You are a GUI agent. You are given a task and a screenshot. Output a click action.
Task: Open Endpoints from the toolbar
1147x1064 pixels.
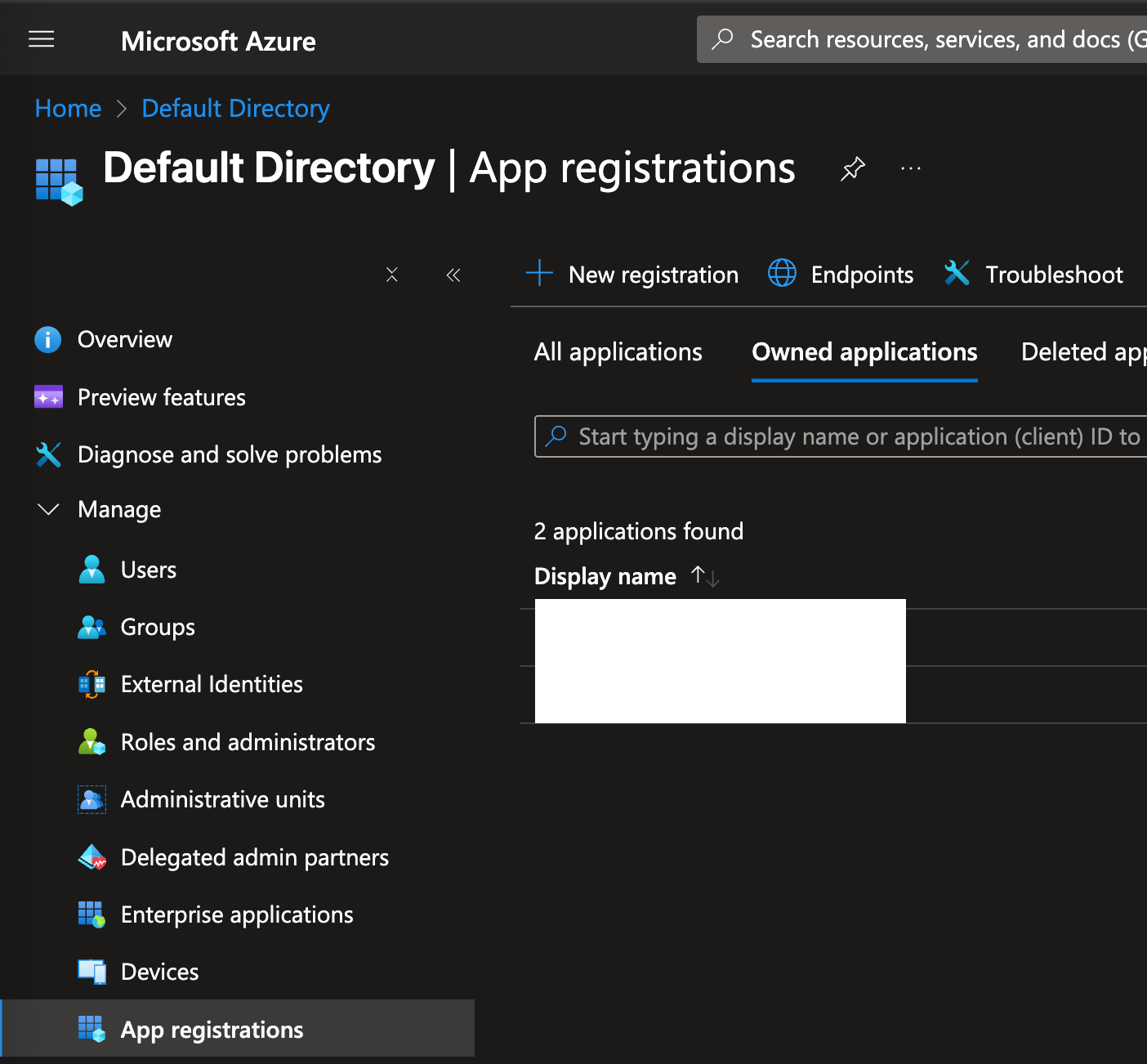(x=841, y=275)
